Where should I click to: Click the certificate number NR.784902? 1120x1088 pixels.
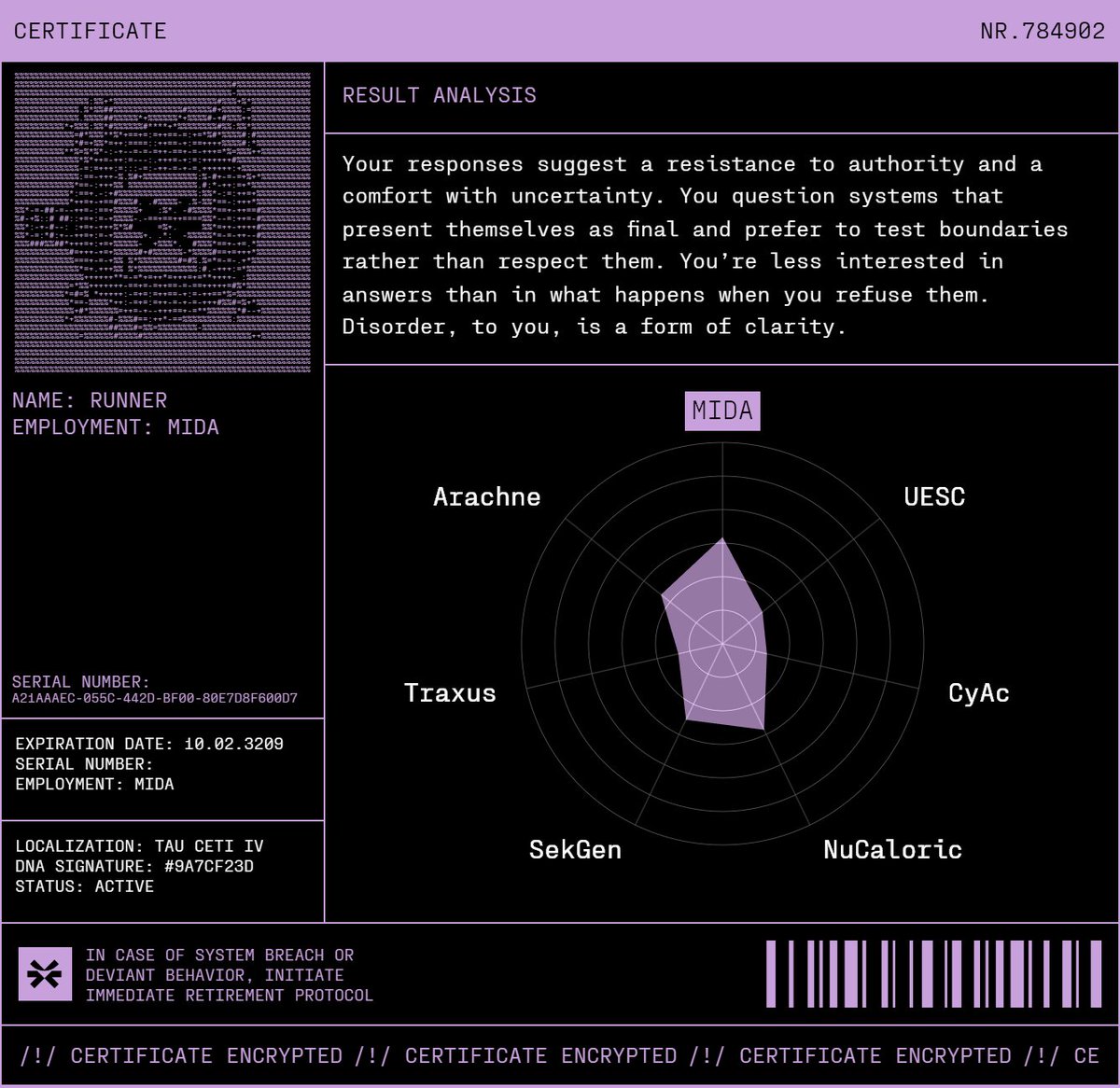tap(1043, 31)
